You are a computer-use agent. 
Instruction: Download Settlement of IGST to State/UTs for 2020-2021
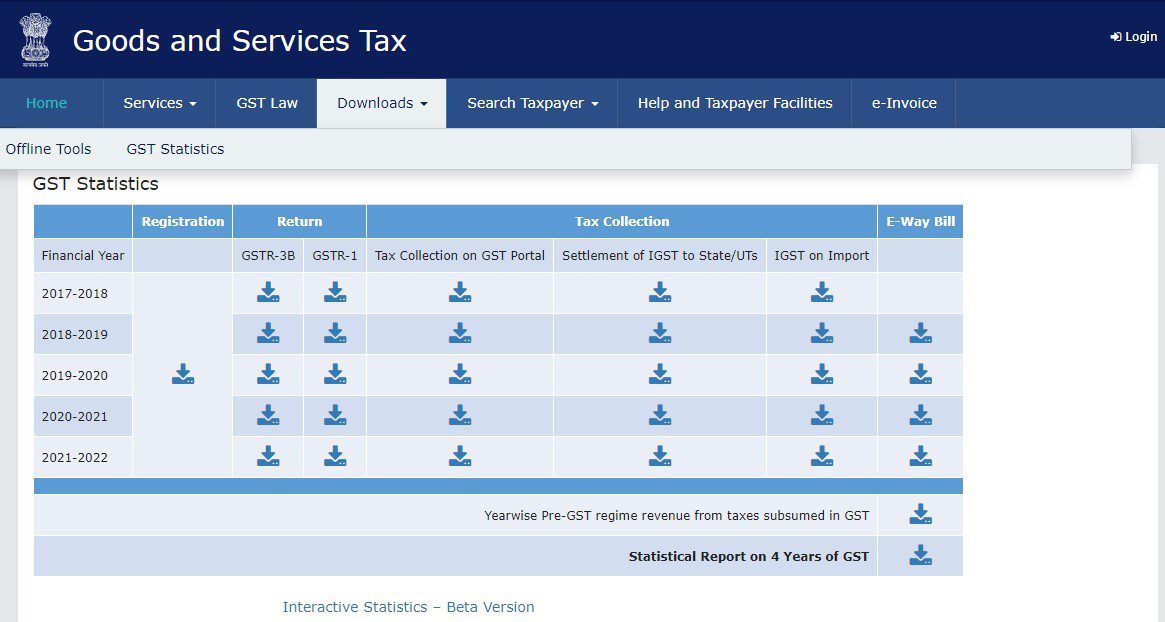[659, 415]
